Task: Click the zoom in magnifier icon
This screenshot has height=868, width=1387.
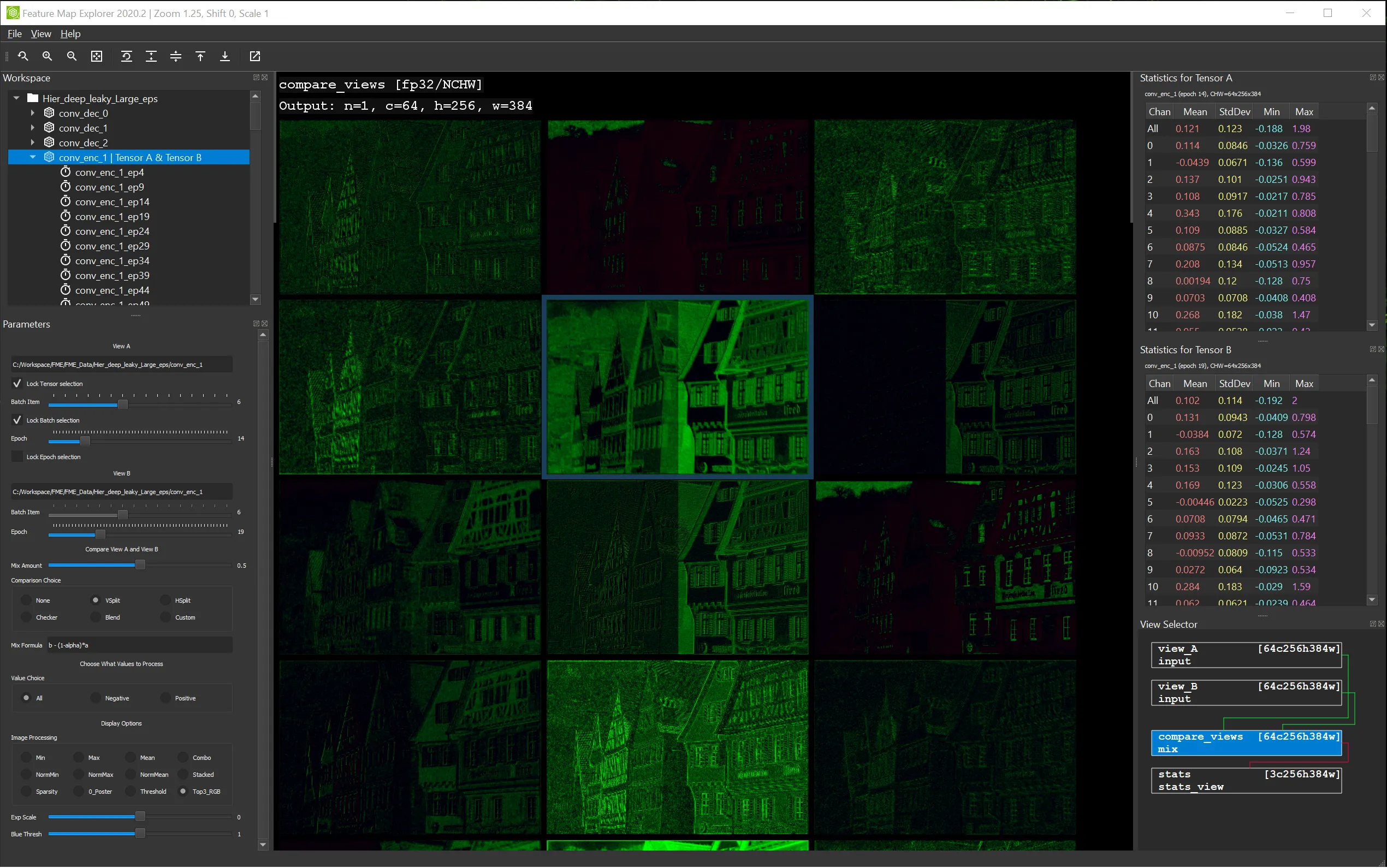Action: pos(47,56)
